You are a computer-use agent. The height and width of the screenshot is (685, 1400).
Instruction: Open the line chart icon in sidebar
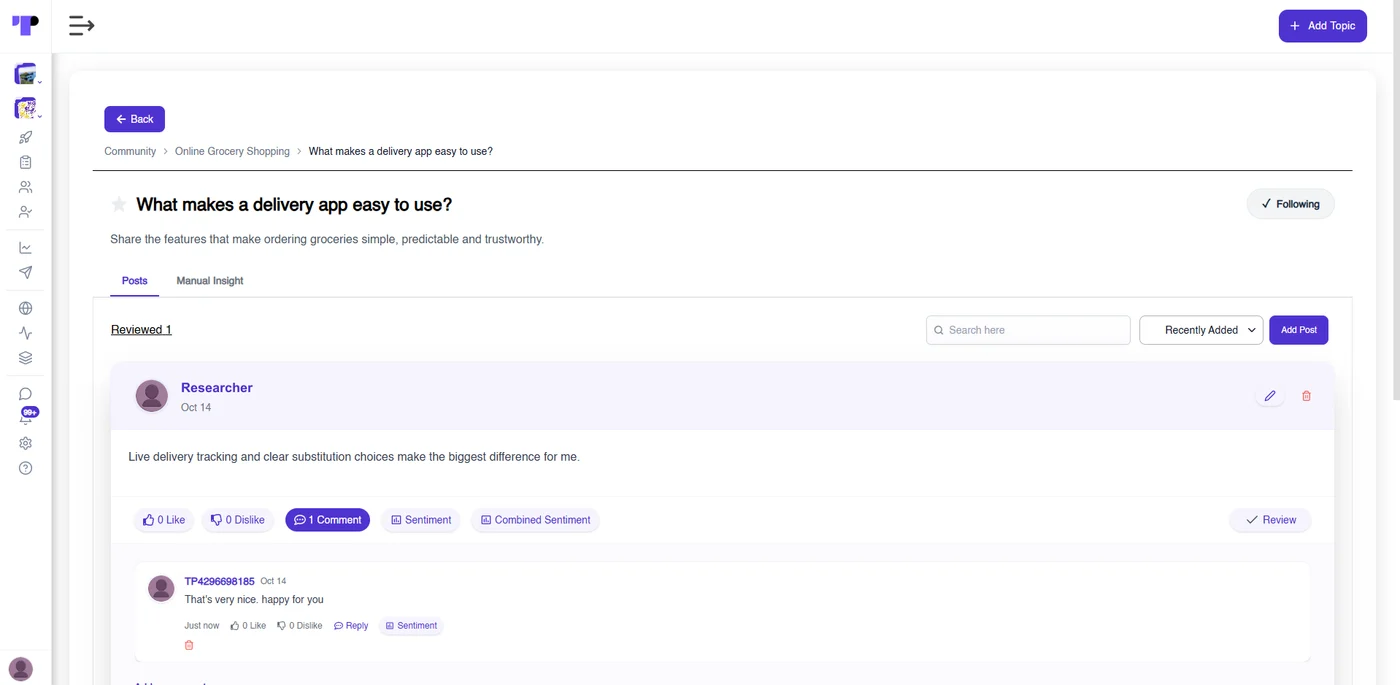pyautogui.click(x=26, y=248)
